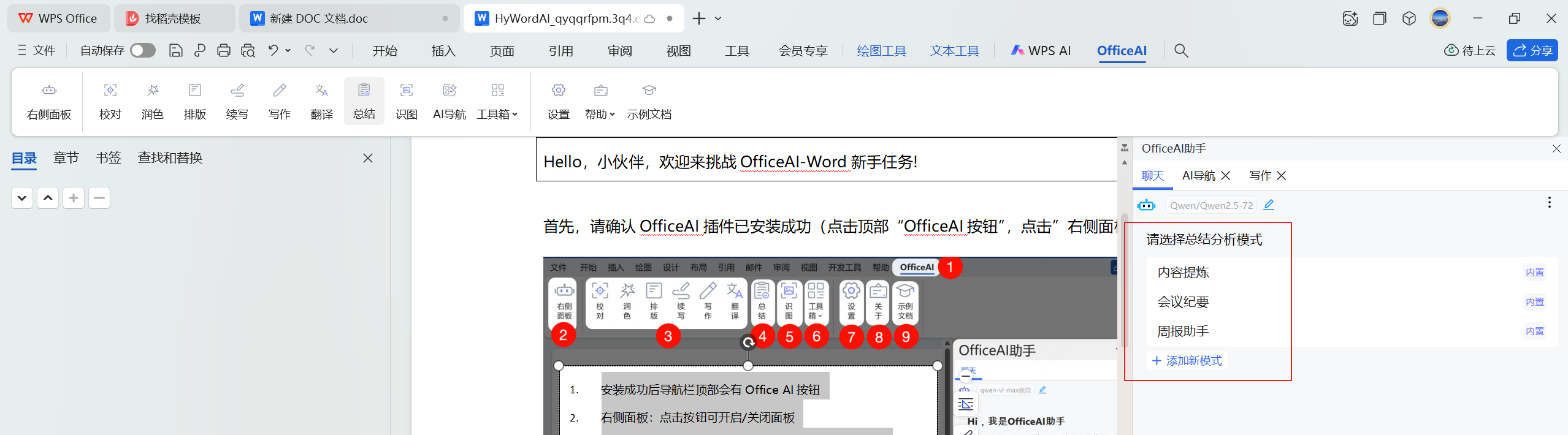The height and width of the screenshot is (435, 1568).
Task: Click the output PDF icon beside save
Action: [200, 51]
